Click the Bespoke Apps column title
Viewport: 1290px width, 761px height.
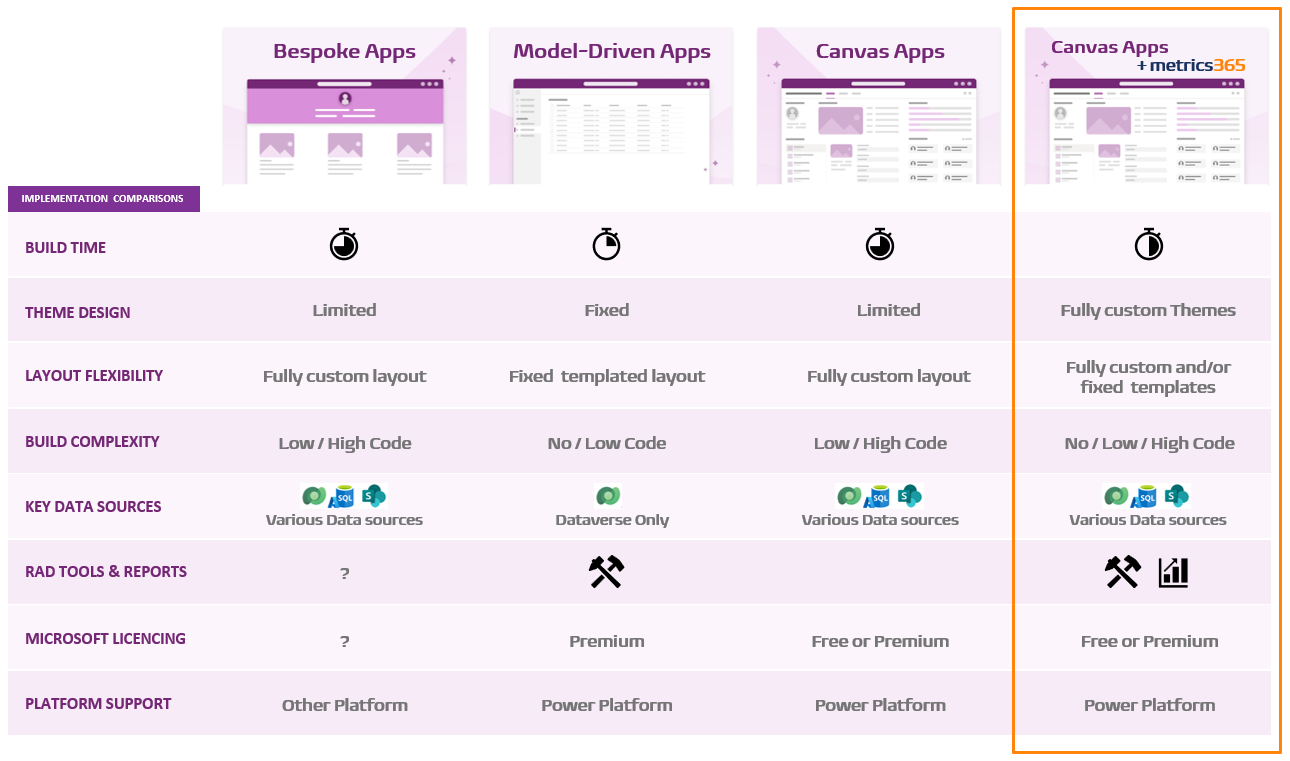tap(345, 51)
